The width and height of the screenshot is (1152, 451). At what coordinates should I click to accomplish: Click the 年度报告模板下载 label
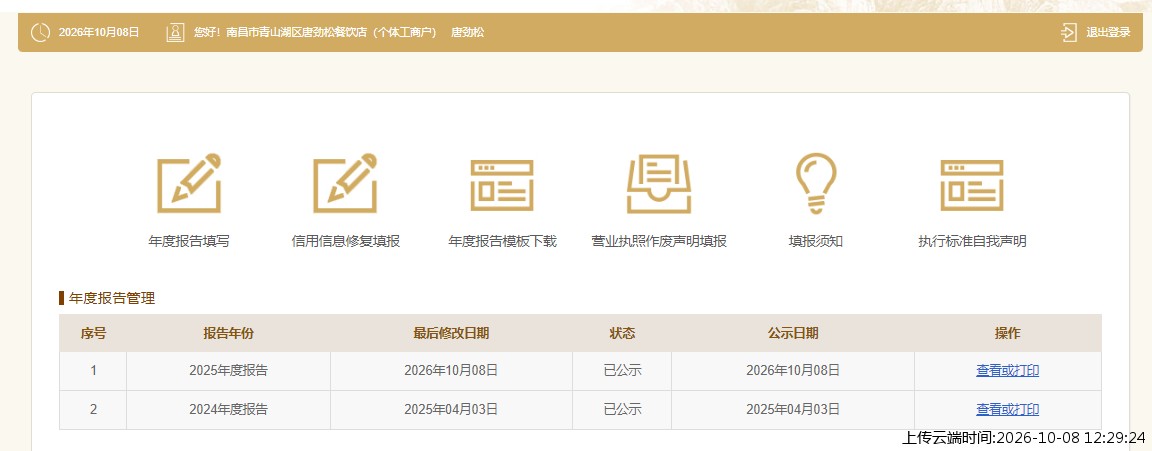(503, 241)
